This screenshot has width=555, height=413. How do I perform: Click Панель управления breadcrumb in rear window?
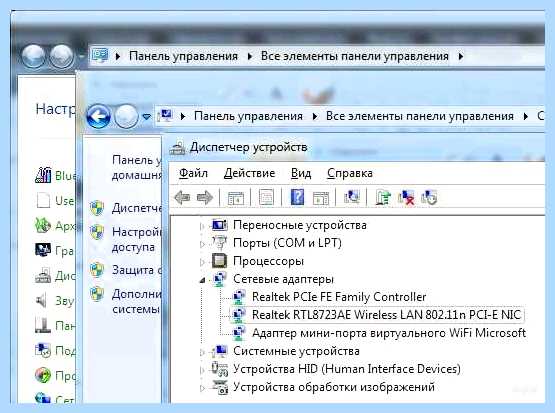coord(183,56)
